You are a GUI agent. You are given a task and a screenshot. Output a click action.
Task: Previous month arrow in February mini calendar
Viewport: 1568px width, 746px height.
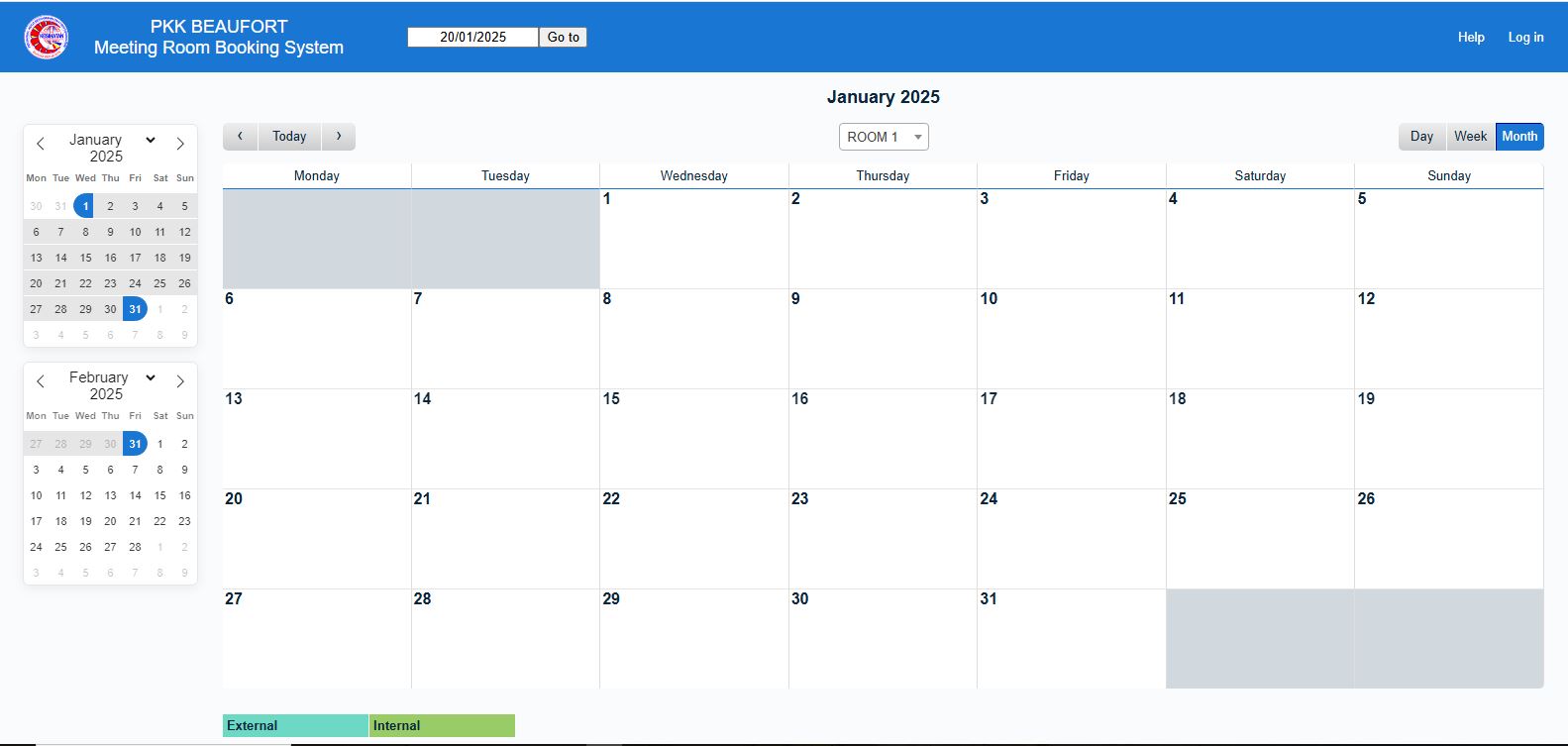(41, 381)
